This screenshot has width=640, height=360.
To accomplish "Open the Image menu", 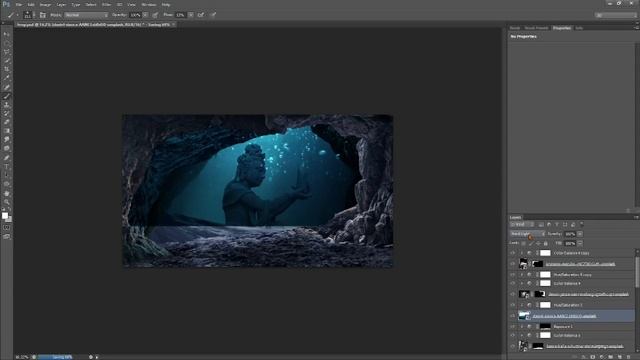I will pyautogui.click(x=45, y=4).
